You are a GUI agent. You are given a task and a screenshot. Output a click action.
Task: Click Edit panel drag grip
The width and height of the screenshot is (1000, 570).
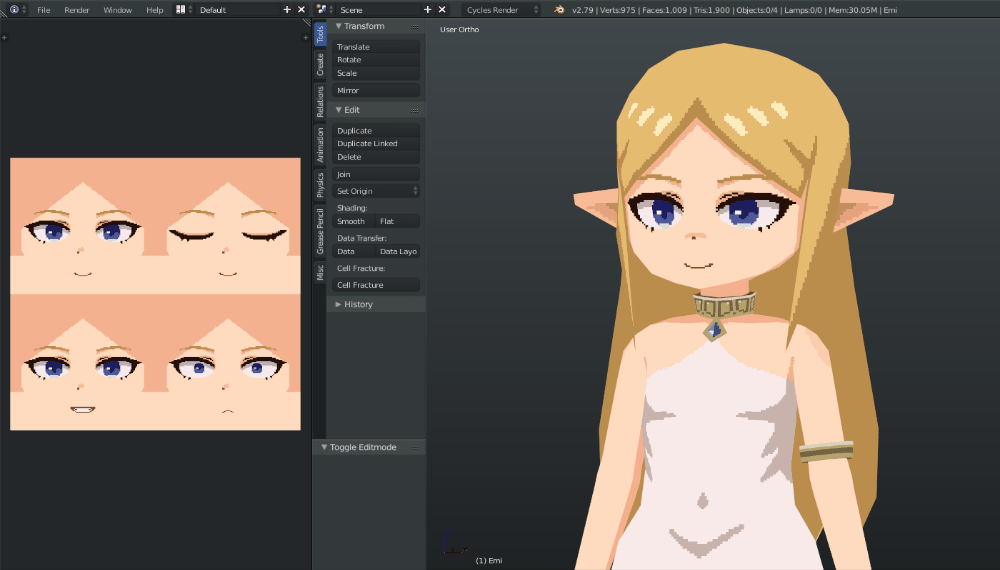(x=415, y=110)
